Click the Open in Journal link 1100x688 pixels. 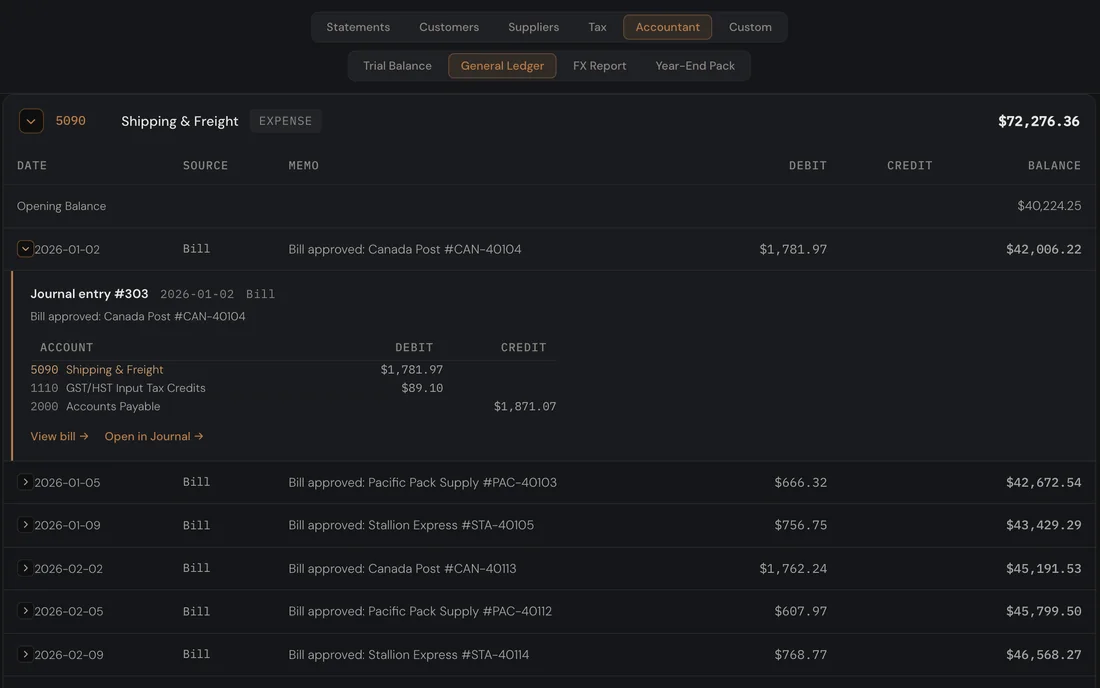click(x=154, y=436)
